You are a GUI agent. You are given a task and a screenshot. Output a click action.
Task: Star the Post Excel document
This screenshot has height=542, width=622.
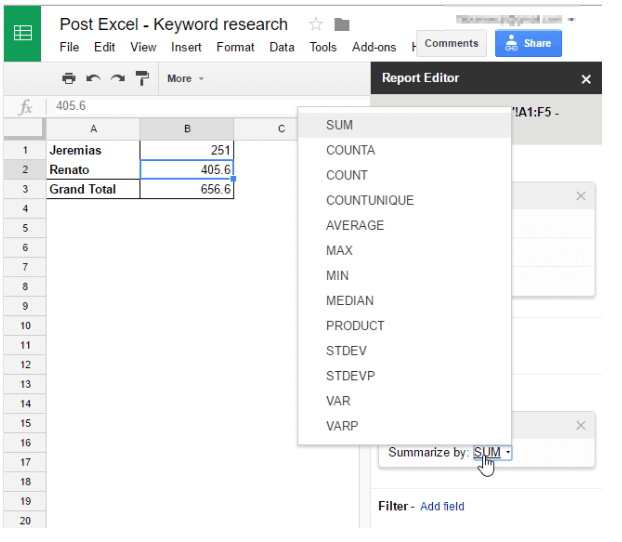pos(315,24)
